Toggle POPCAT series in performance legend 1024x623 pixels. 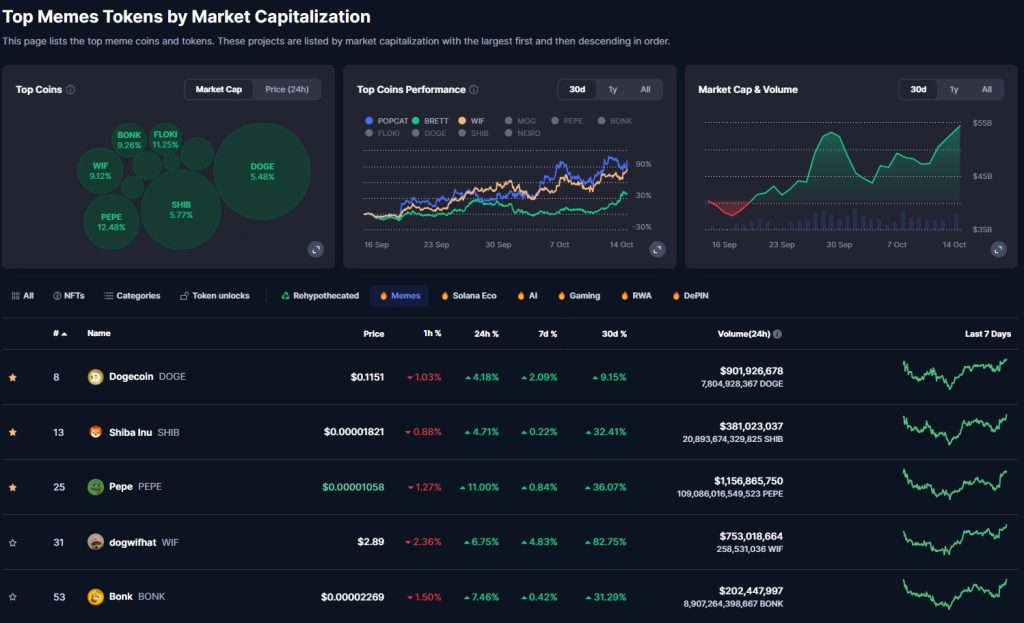(x=387, y=121)
